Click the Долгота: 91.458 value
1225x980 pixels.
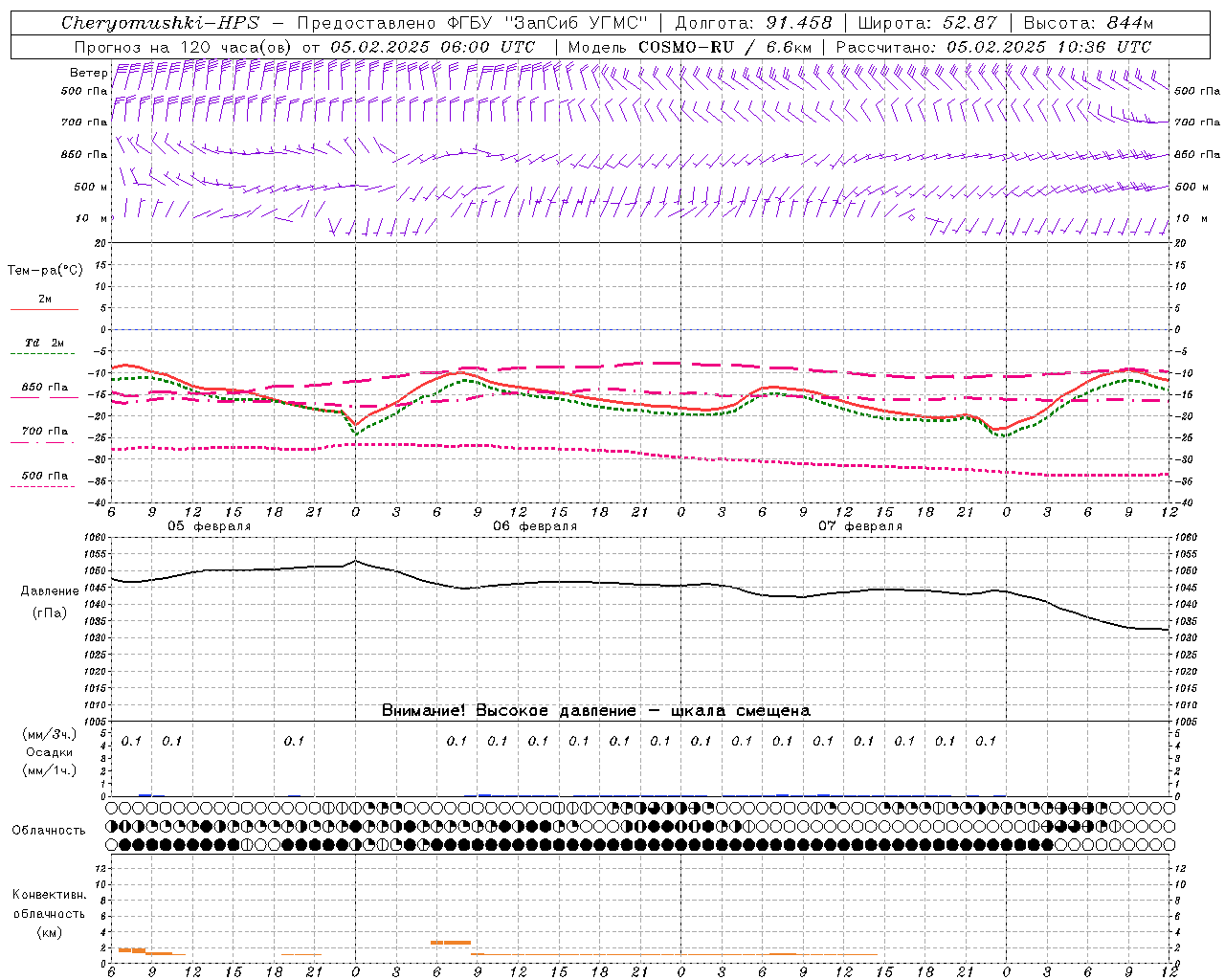coord(753,23)
